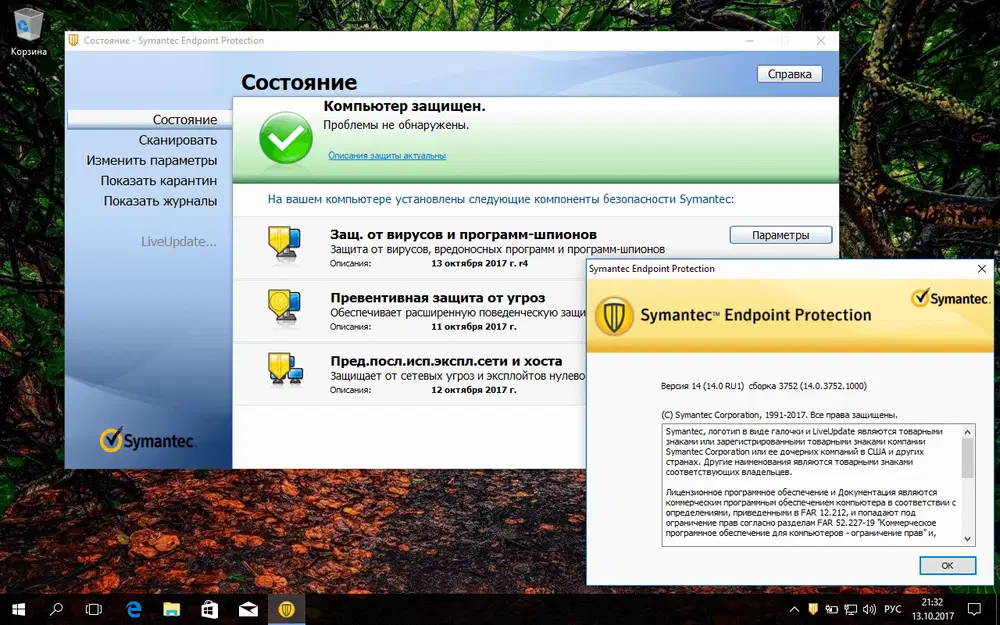This screenshot has width=1000, height=625.
Task: Click the РУС language indicator
Action: pyautogui.click(x=895, y=608)
